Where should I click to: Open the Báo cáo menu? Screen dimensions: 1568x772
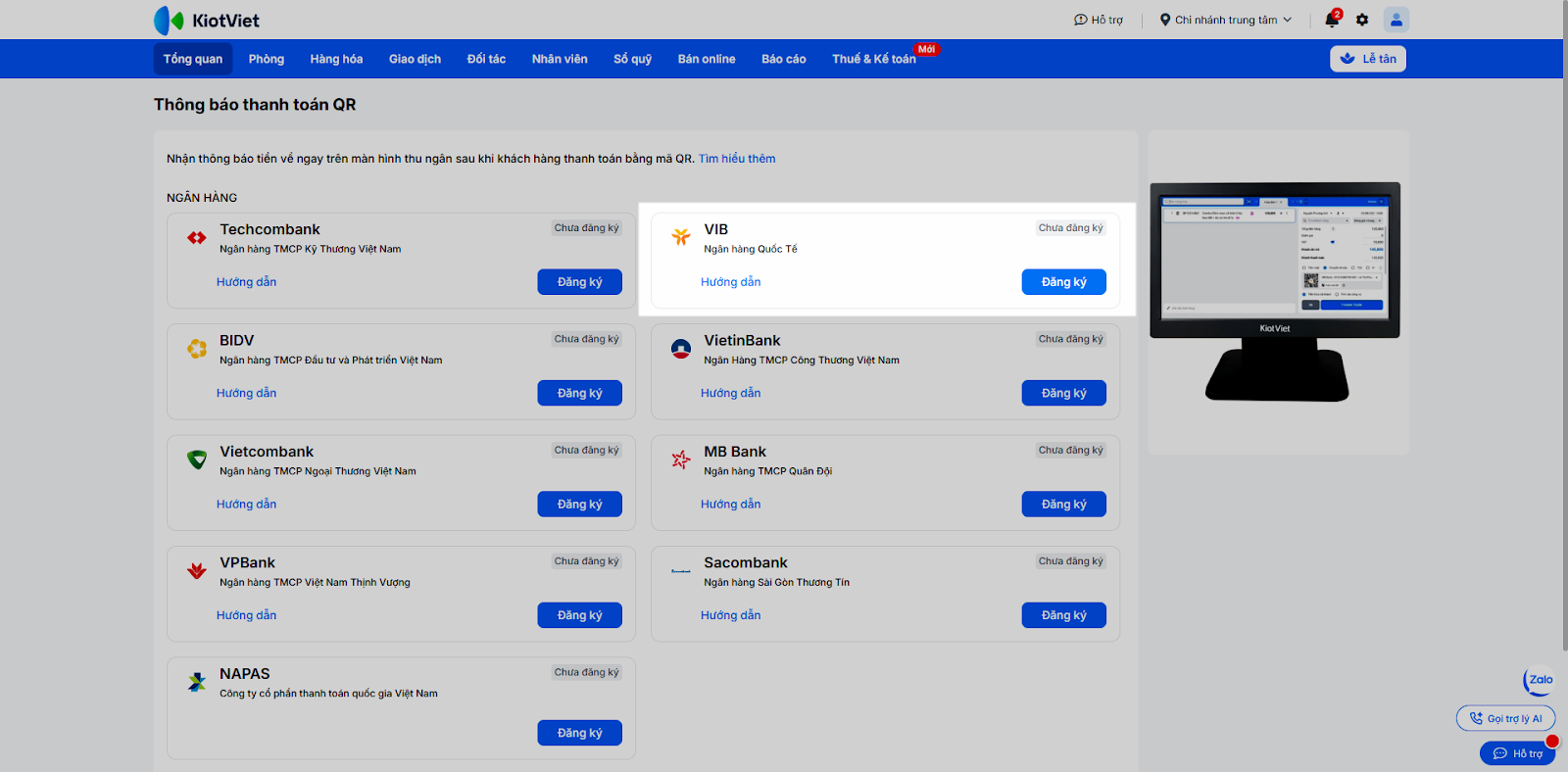pos(784,59)
